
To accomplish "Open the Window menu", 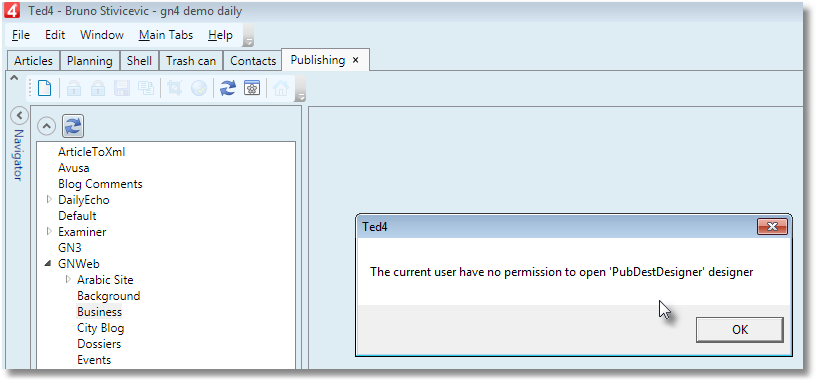I will (102, 35).
